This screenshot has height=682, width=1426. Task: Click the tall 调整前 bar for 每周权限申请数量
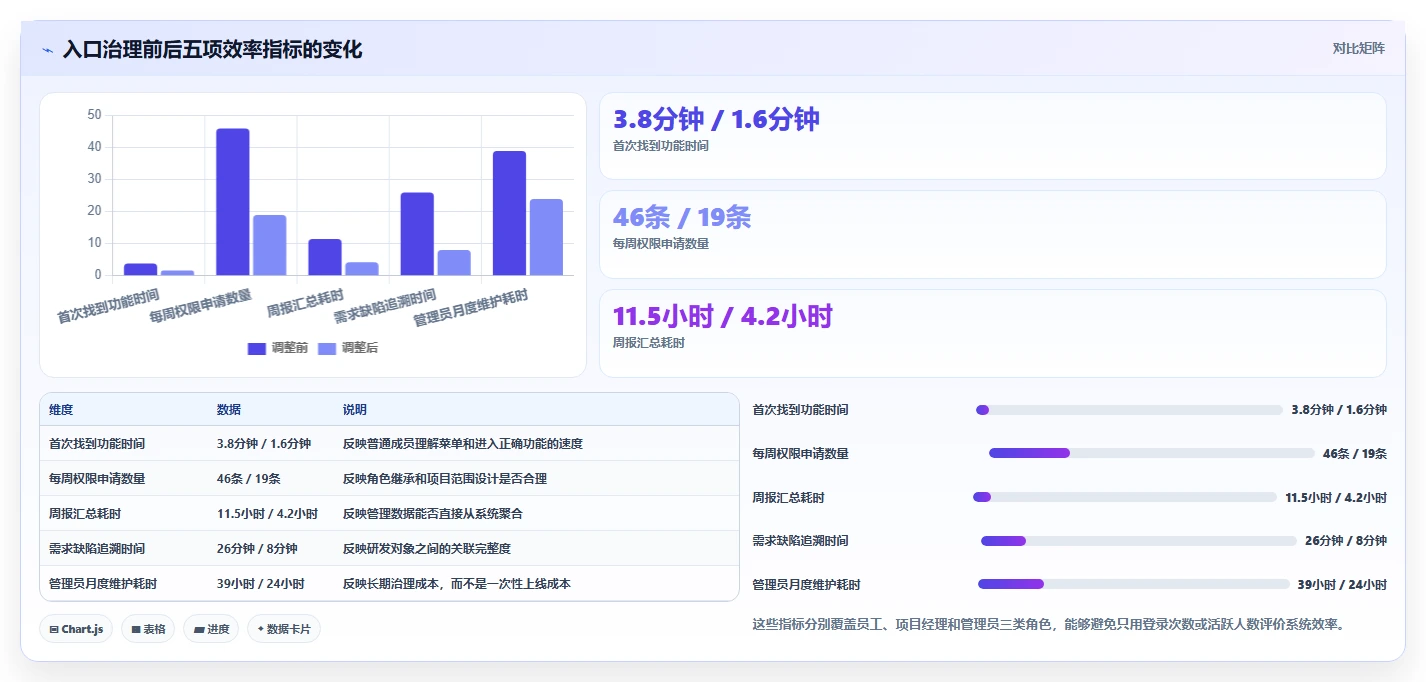point(233,202)
